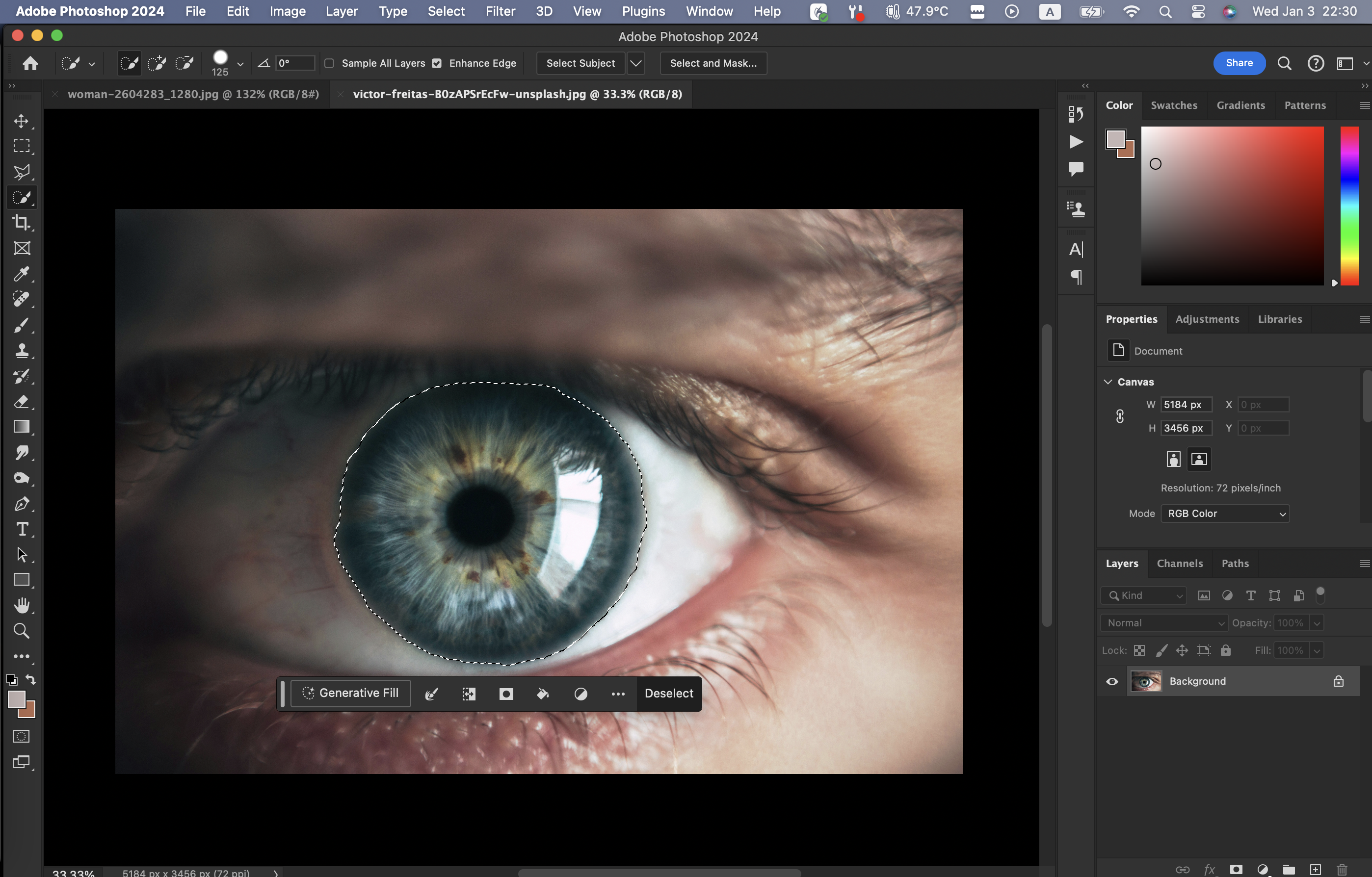Select the Hand tool

(x=22, y=605)
